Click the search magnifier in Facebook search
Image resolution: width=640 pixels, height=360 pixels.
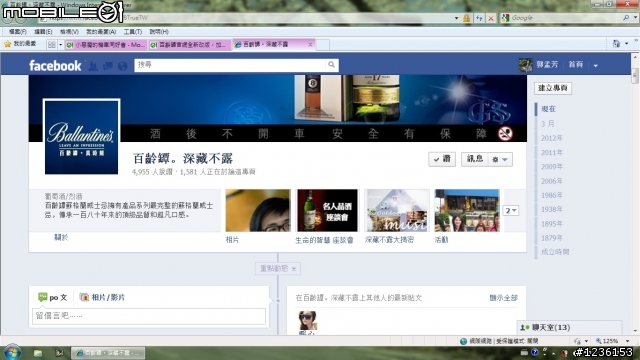pyautogui.click(x=331, y=64)
